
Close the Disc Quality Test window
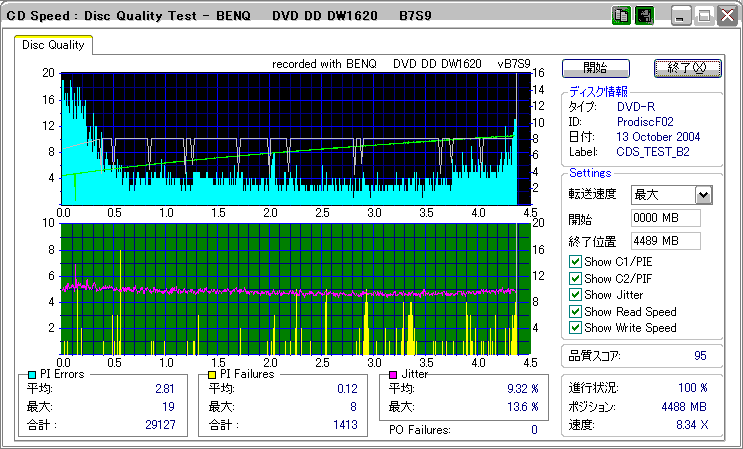click(x=725, y=16)
